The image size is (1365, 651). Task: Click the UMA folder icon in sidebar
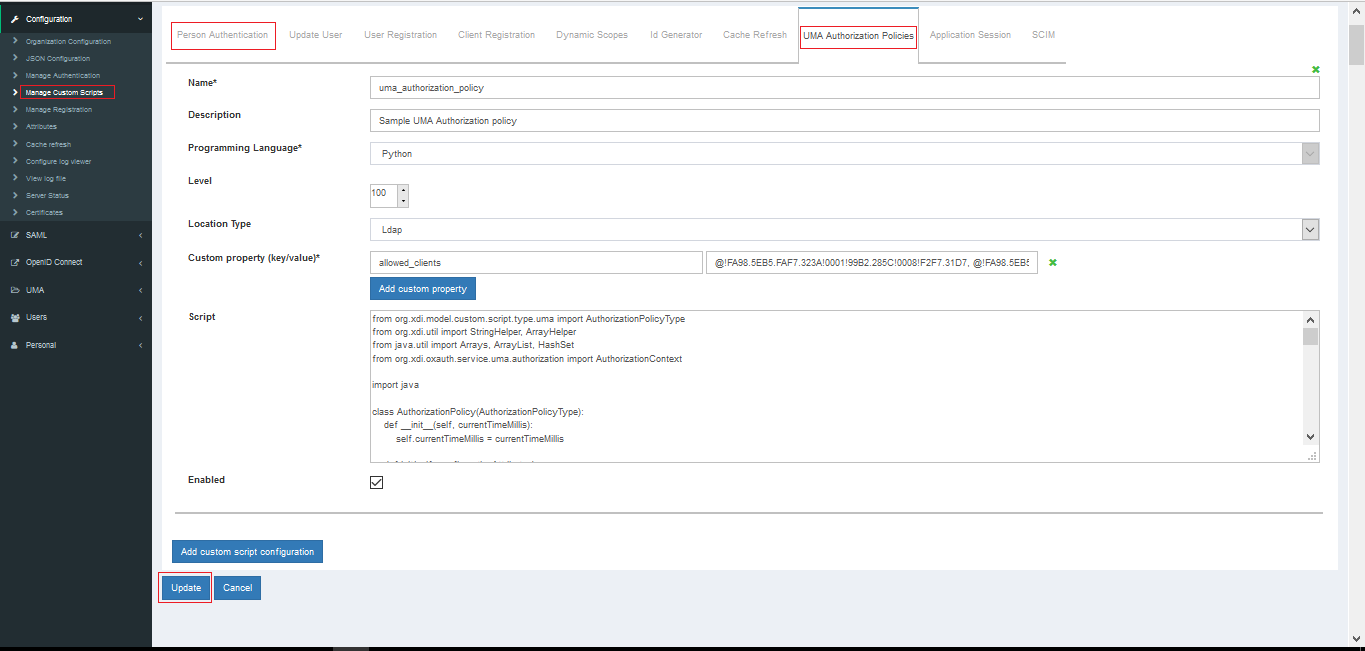pos(15,290)
